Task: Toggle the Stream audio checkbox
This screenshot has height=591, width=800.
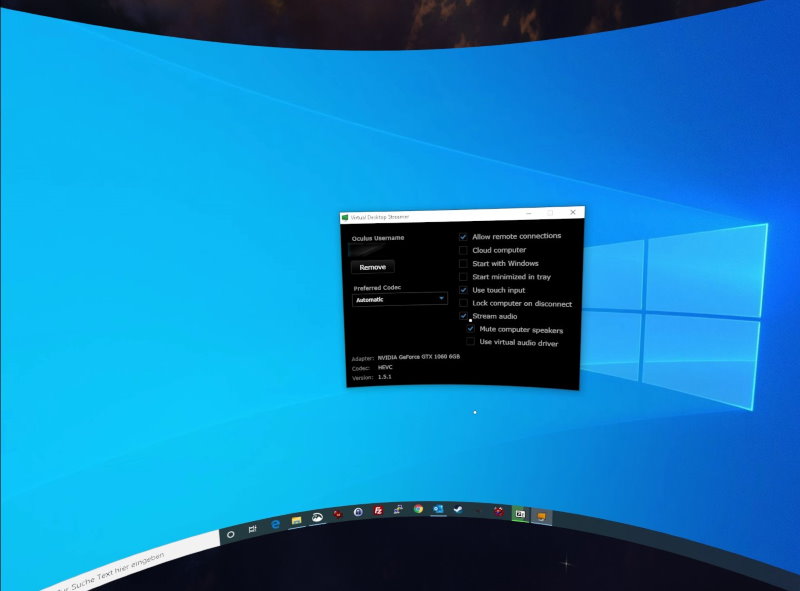Action: coord(463,316)
